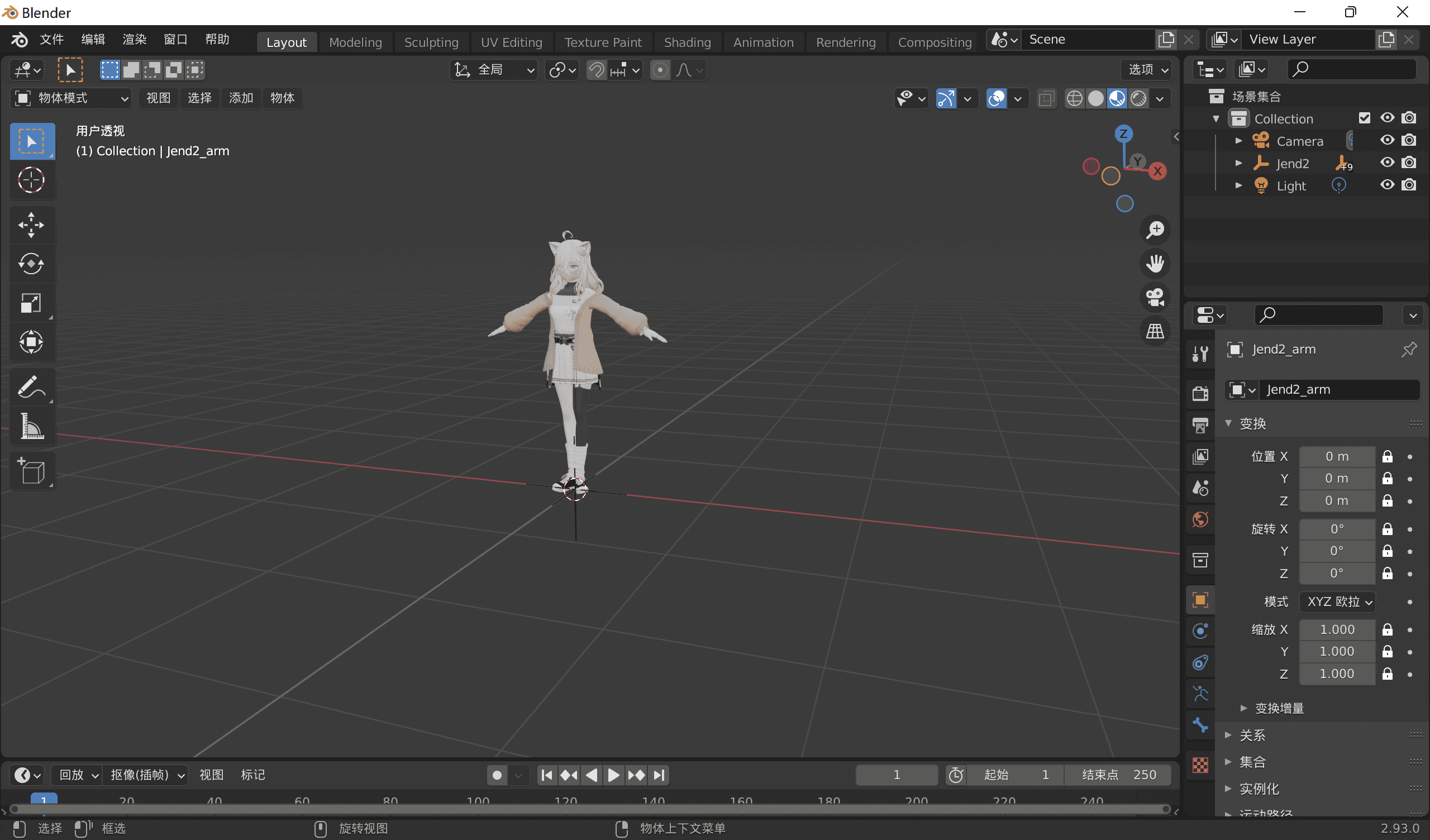Select the Add Cube tool

pyautogui.click(x=31, y=471)
